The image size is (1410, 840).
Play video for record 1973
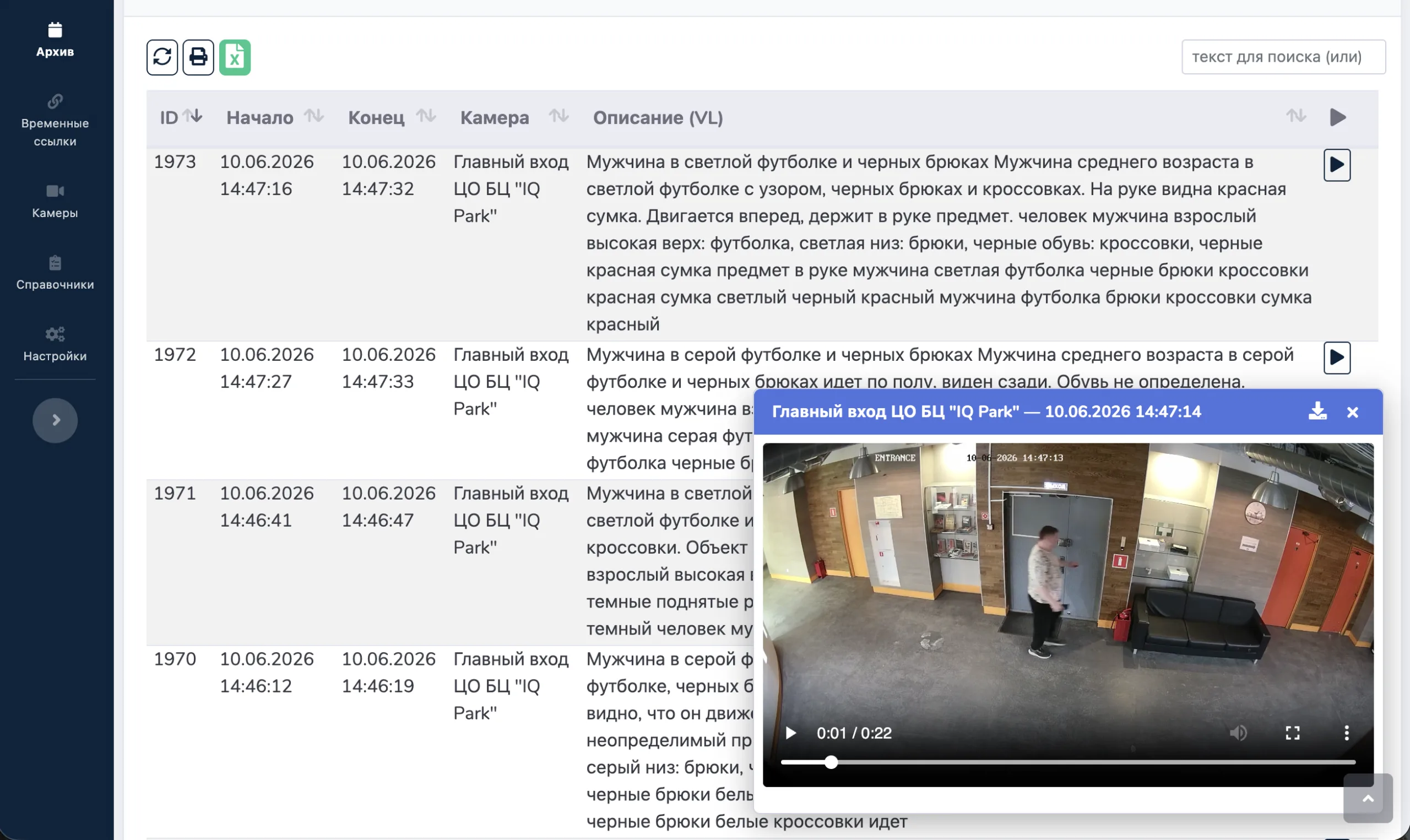point(1337,165)
